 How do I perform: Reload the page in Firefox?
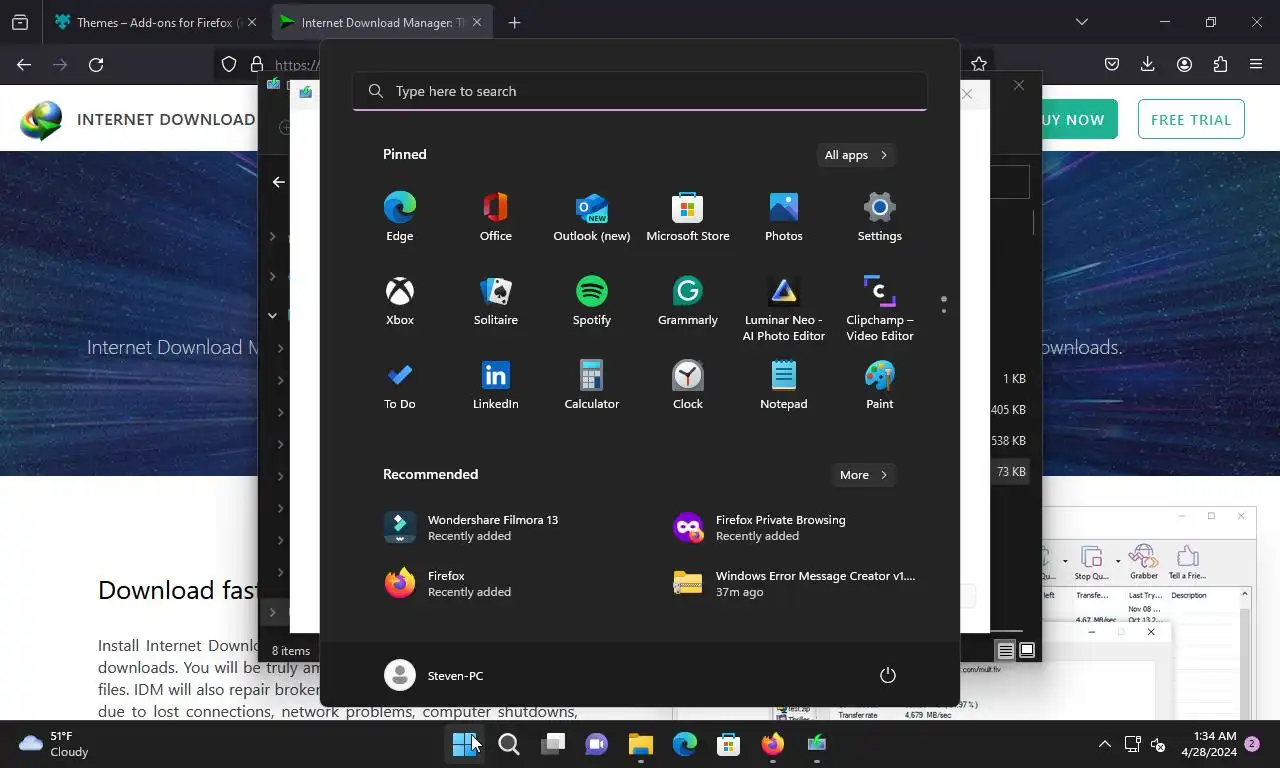96,64
